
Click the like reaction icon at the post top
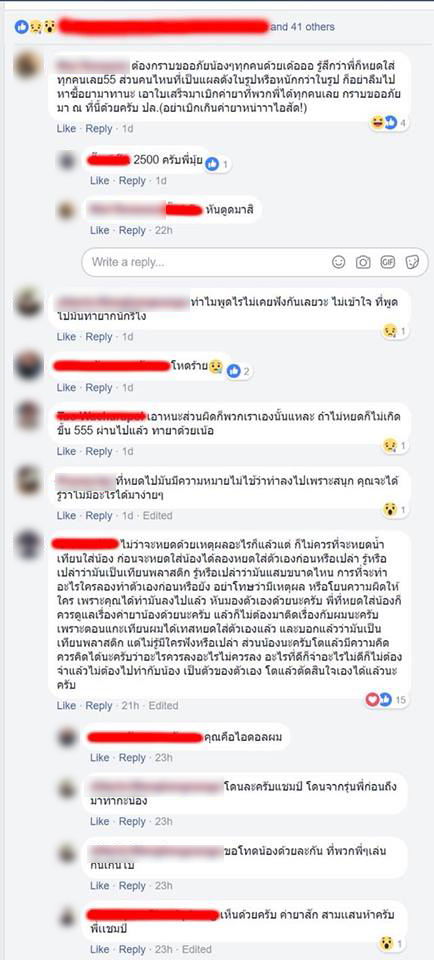[x=21, y=27]
